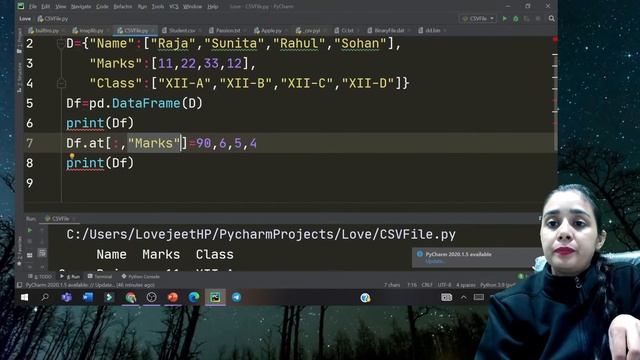The height and width of the screenshot is (360, 640).
Task: Switch to the CSVFile.py editor tab
Action: tap(136, 31)
